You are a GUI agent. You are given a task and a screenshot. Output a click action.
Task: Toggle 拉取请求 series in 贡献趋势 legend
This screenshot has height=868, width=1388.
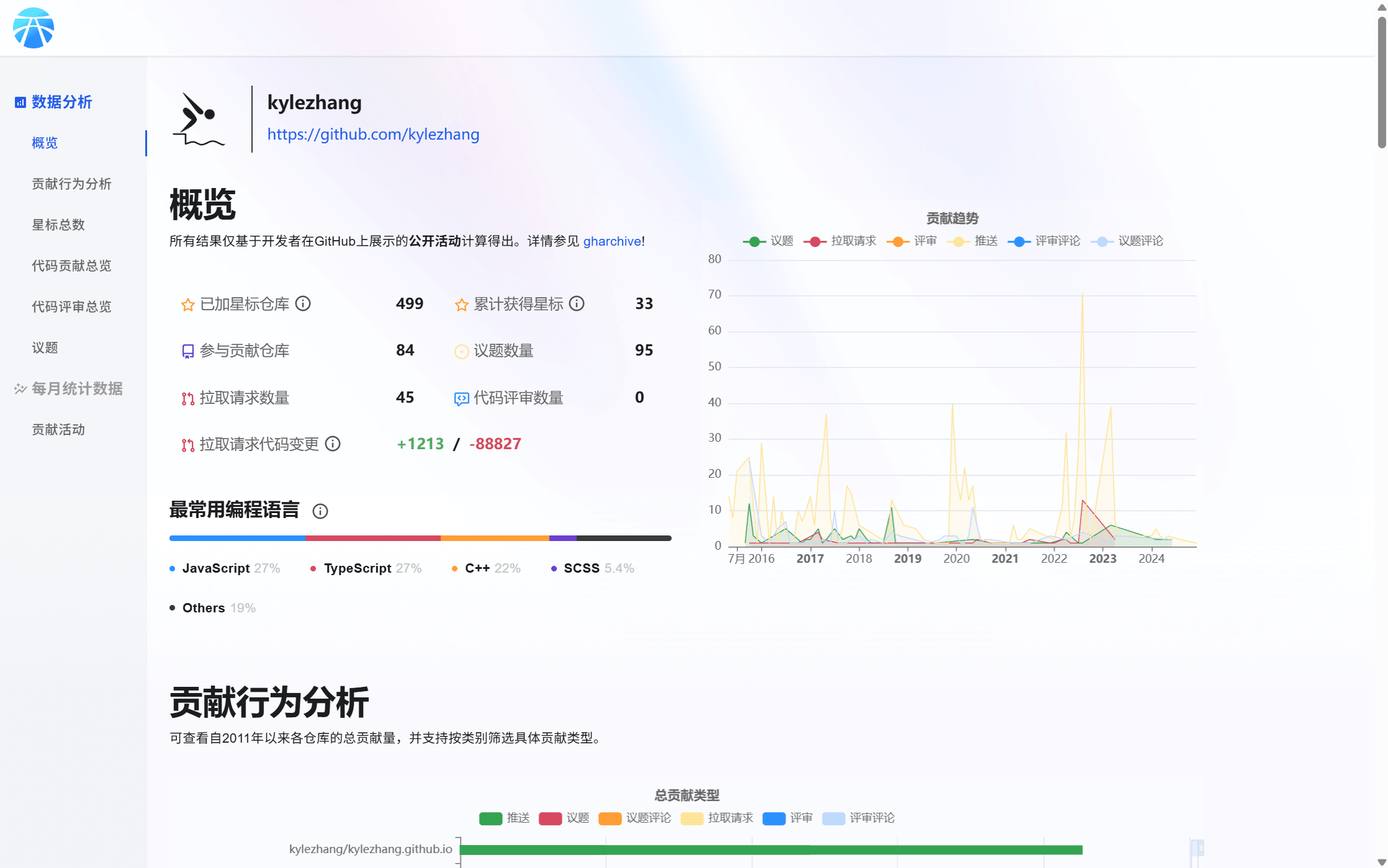click(x=840, y=241)
